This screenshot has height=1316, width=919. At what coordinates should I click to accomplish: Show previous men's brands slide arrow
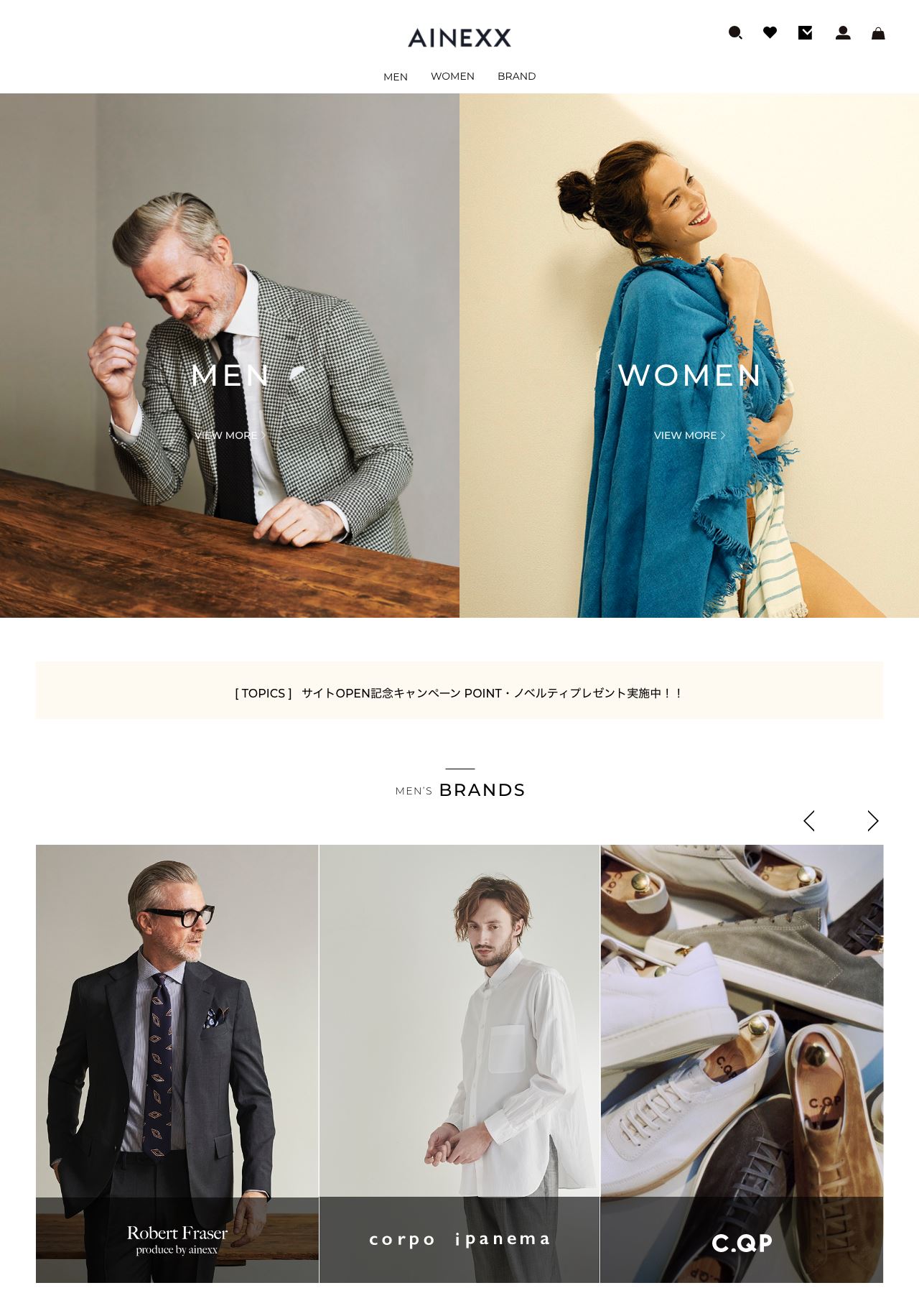(809, 821)
